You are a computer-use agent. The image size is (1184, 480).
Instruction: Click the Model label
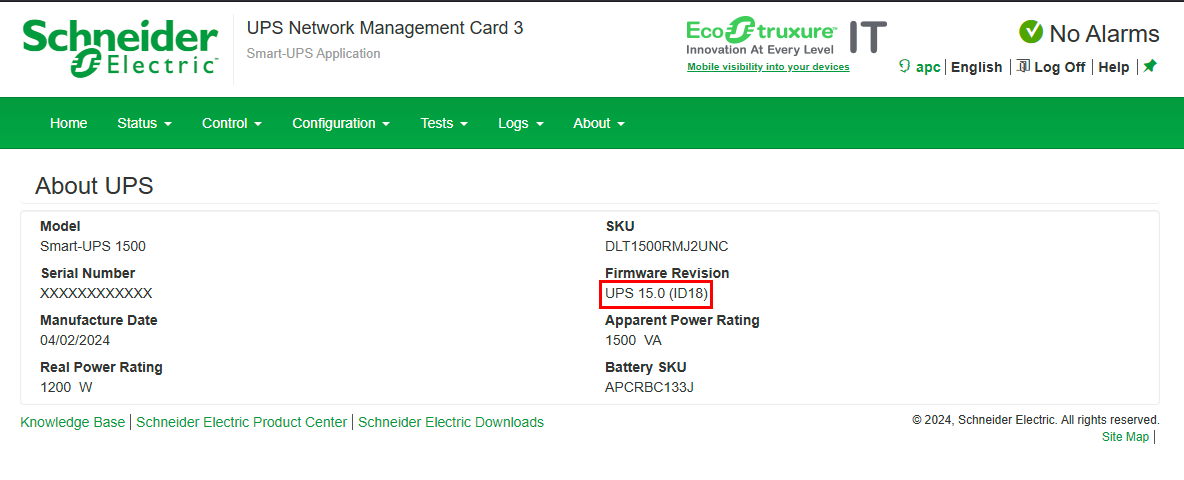tap(60, 226)
